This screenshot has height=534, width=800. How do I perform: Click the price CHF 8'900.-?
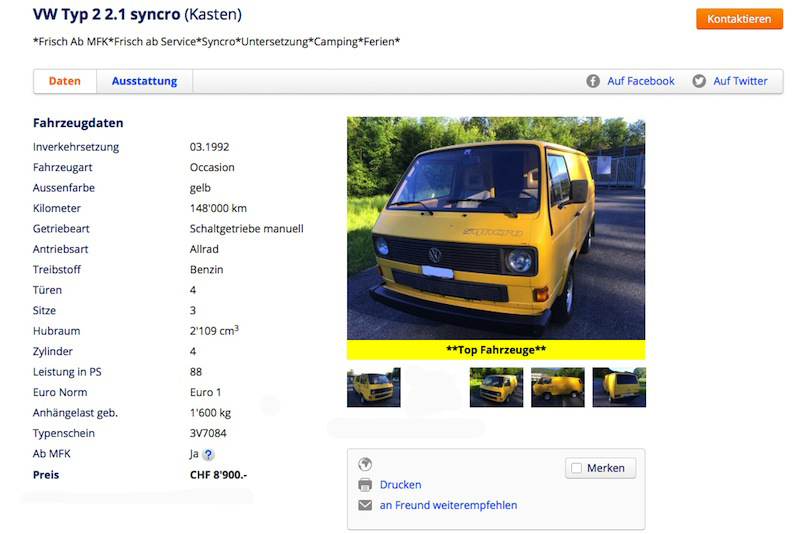pyautogui.click(x=218, y=475)
